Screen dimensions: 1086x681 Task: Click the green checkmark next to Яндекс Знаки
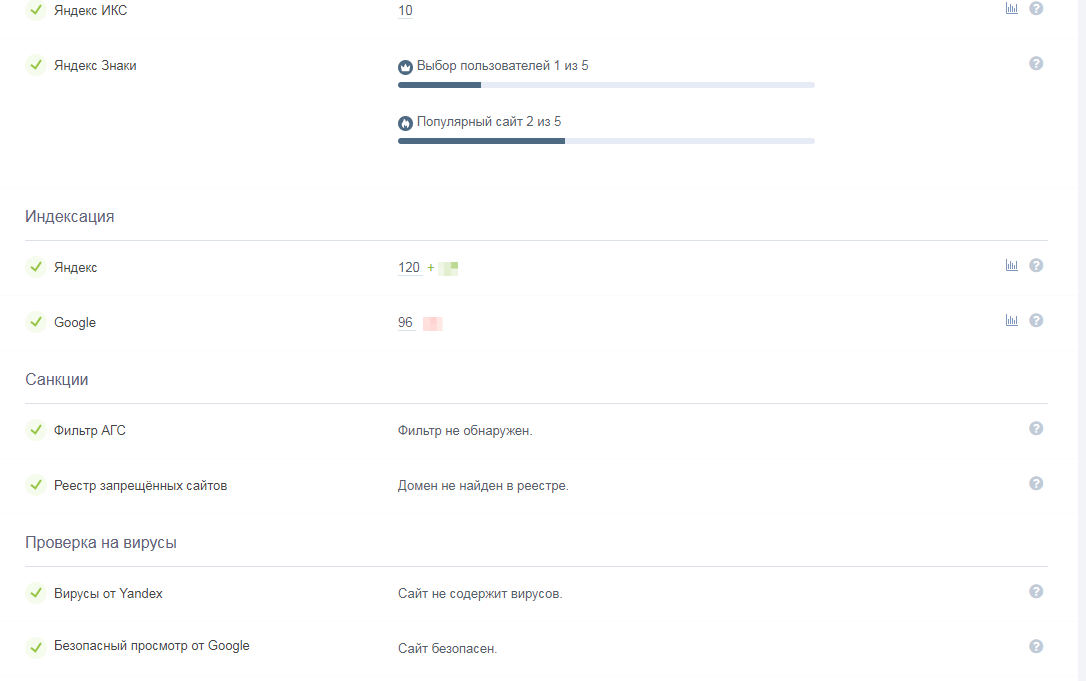tap(36, 65)
